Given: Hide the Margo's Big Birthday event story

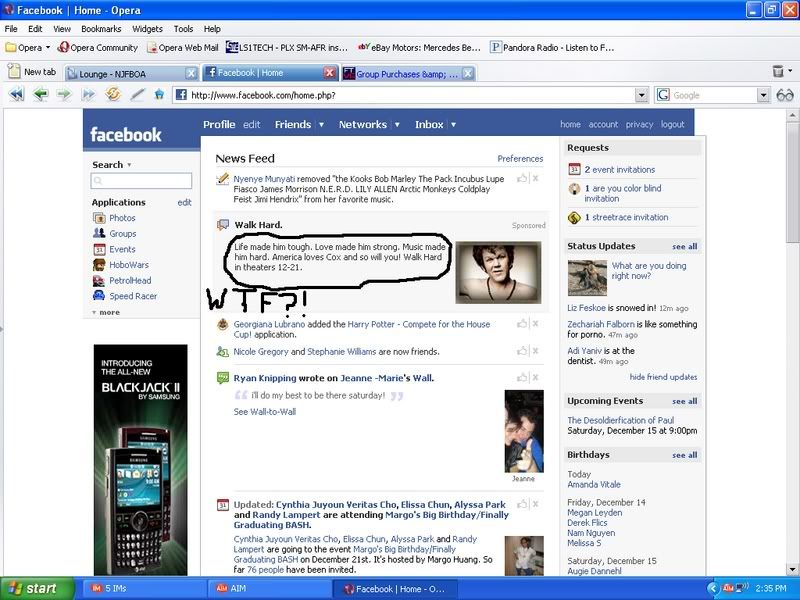Looking at the screenshot, I should [535, 504].
